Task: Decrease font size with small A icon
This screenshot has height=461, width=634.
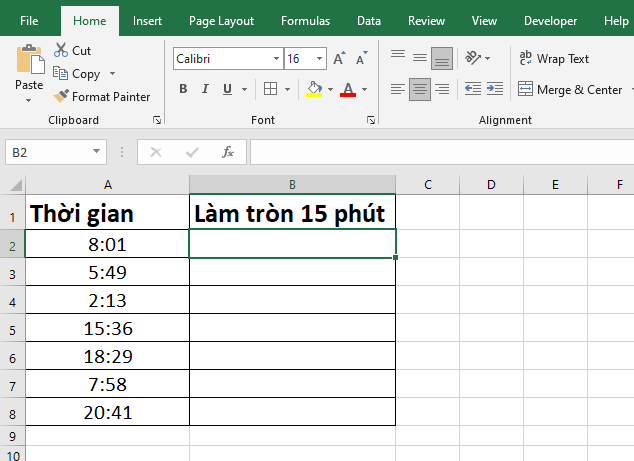Action: coord(362,59)
